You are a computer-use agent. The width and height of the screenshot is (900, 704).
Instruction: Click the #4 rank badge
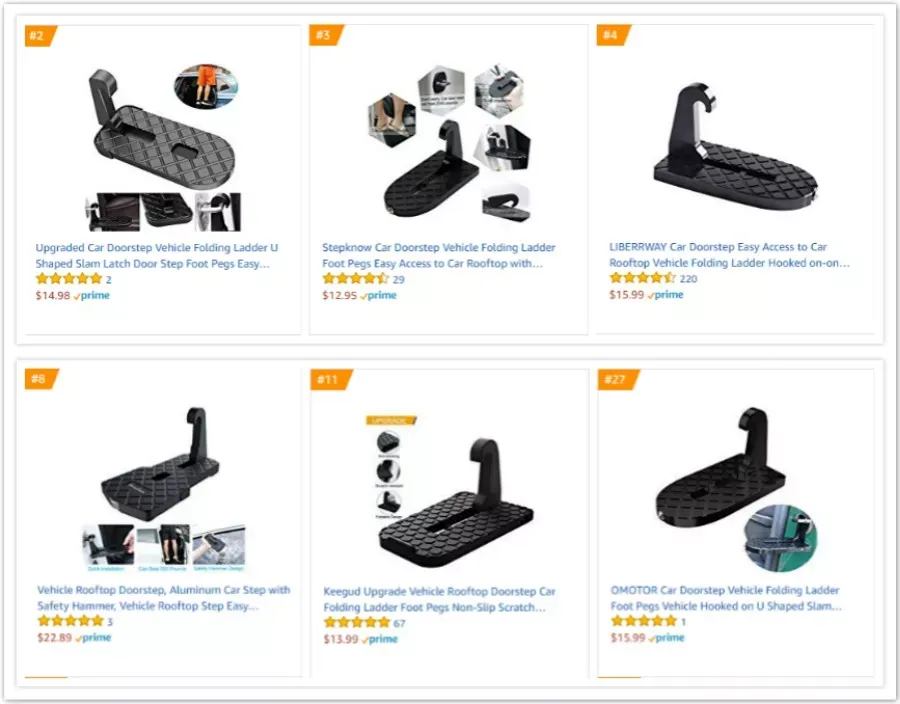(x=614, y=35)
